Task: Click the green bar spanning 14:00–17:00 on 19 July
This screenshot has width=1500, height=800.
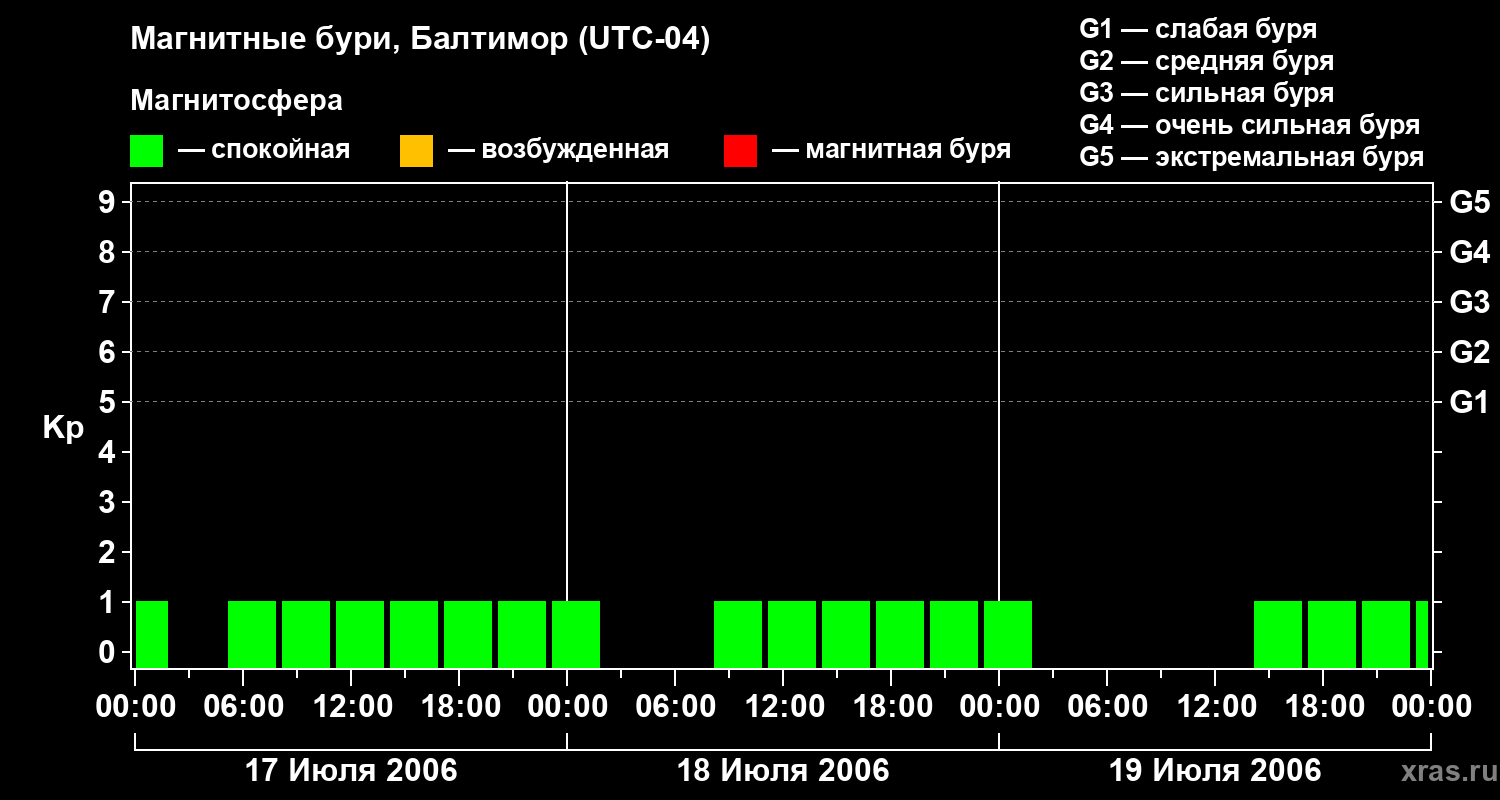Action: [1278, 634]
